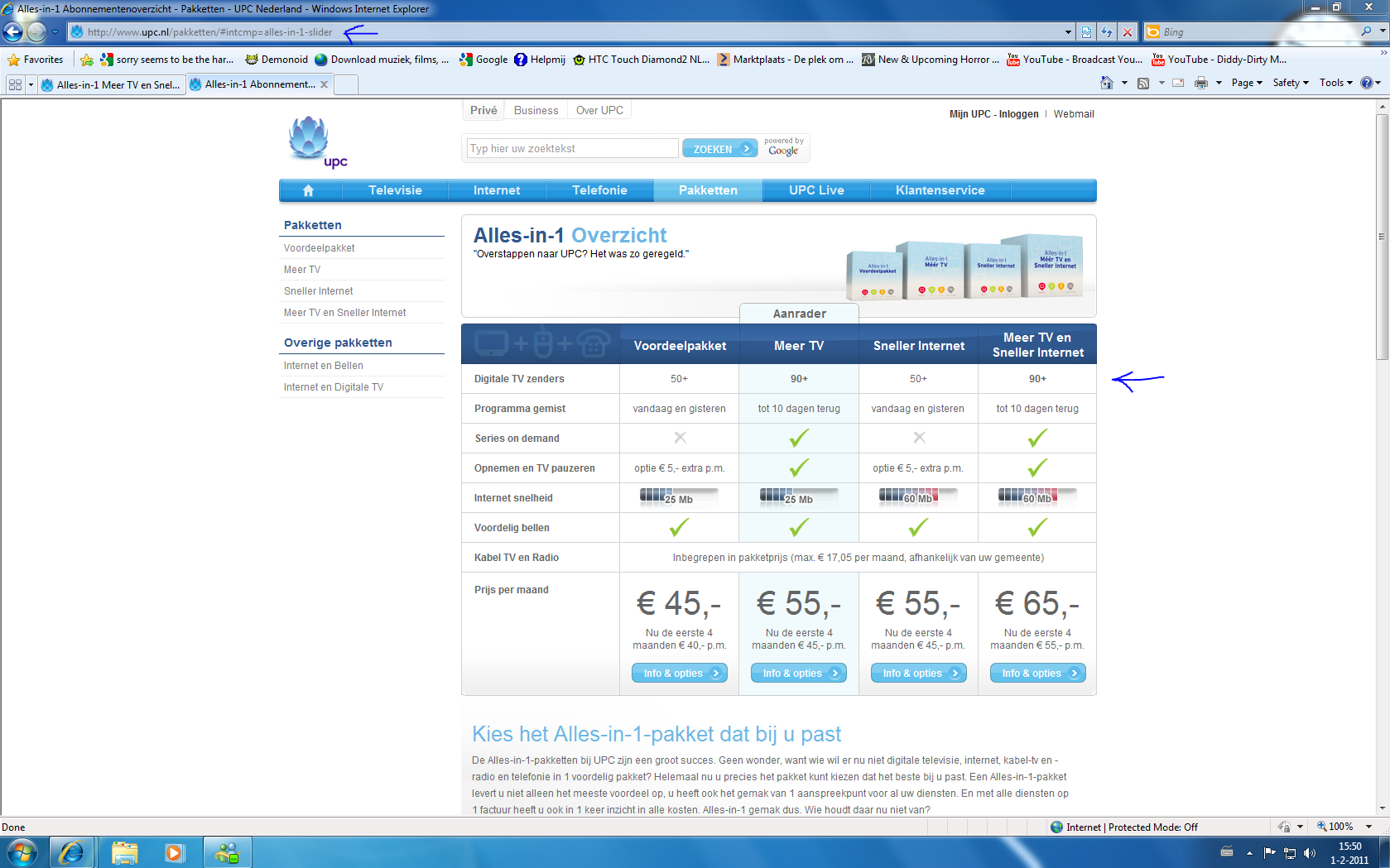Click the Windows Start orb
This screenshot has width=1390, height=868.
(22, 852)
